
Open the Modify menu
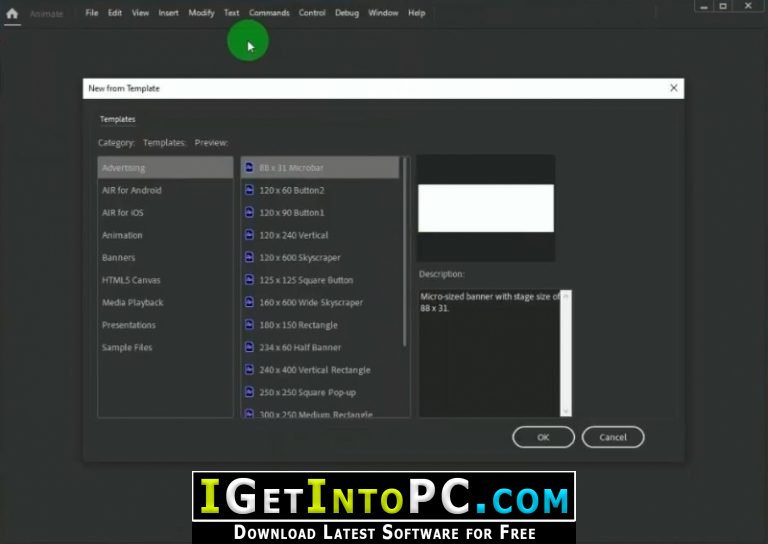[201, 13]
